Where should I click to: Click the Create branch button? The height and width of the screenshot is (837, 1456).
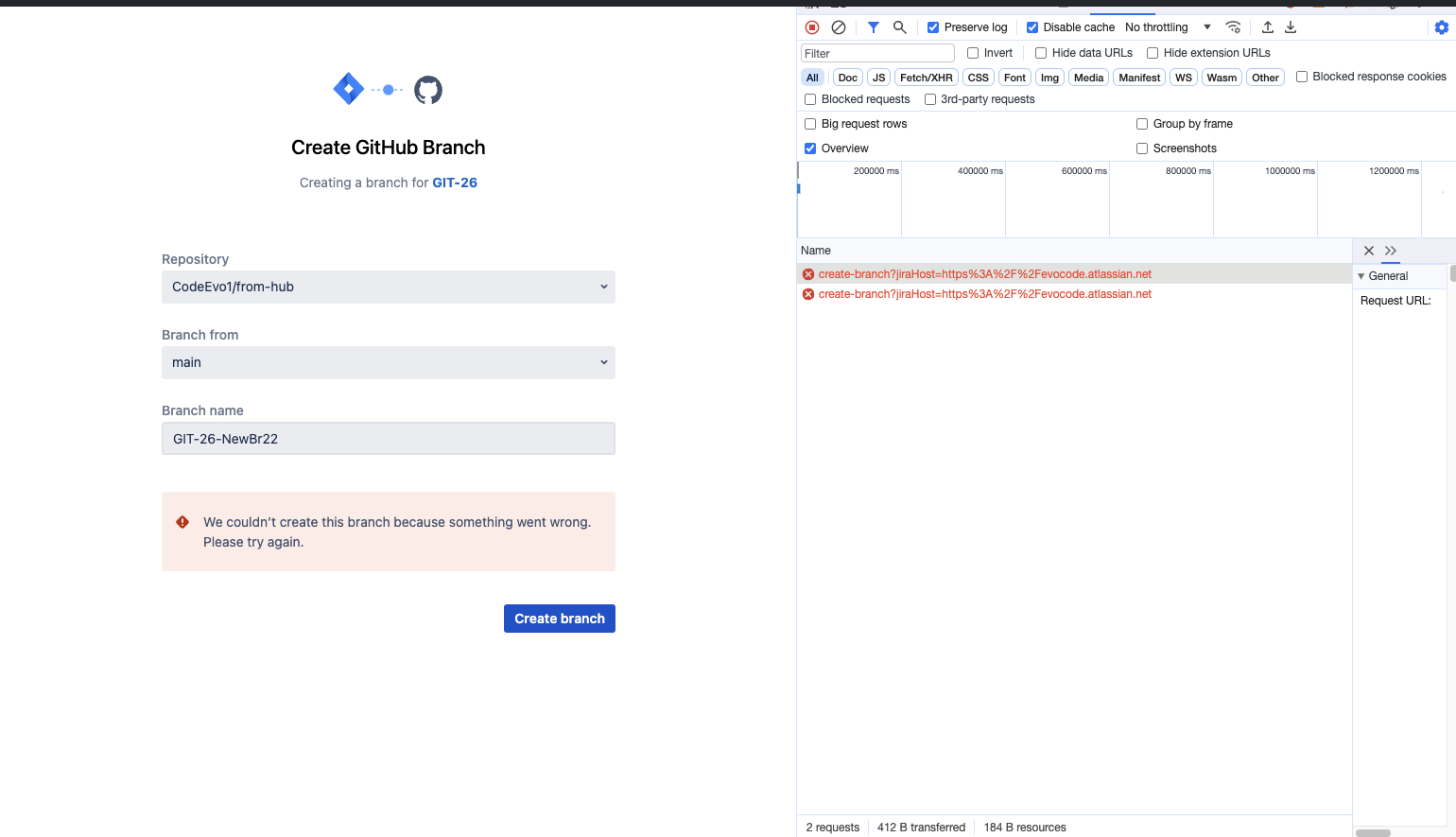(x=559, y=618)
